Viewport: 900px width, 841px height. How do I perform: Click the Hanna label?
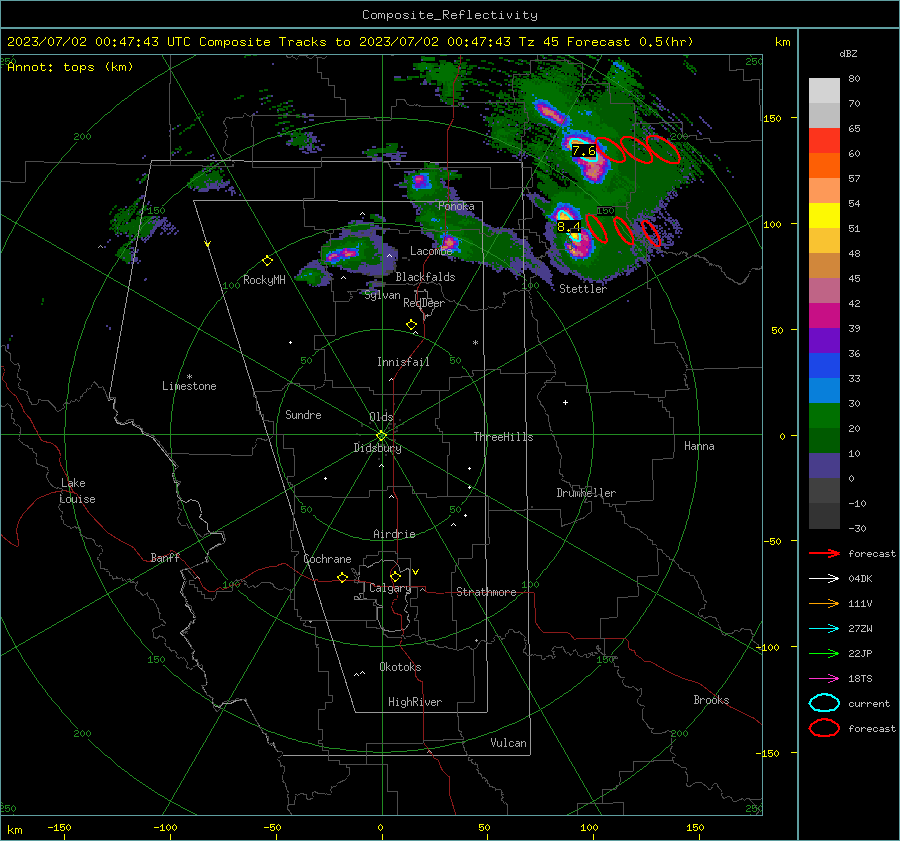[x=699, y=446]
